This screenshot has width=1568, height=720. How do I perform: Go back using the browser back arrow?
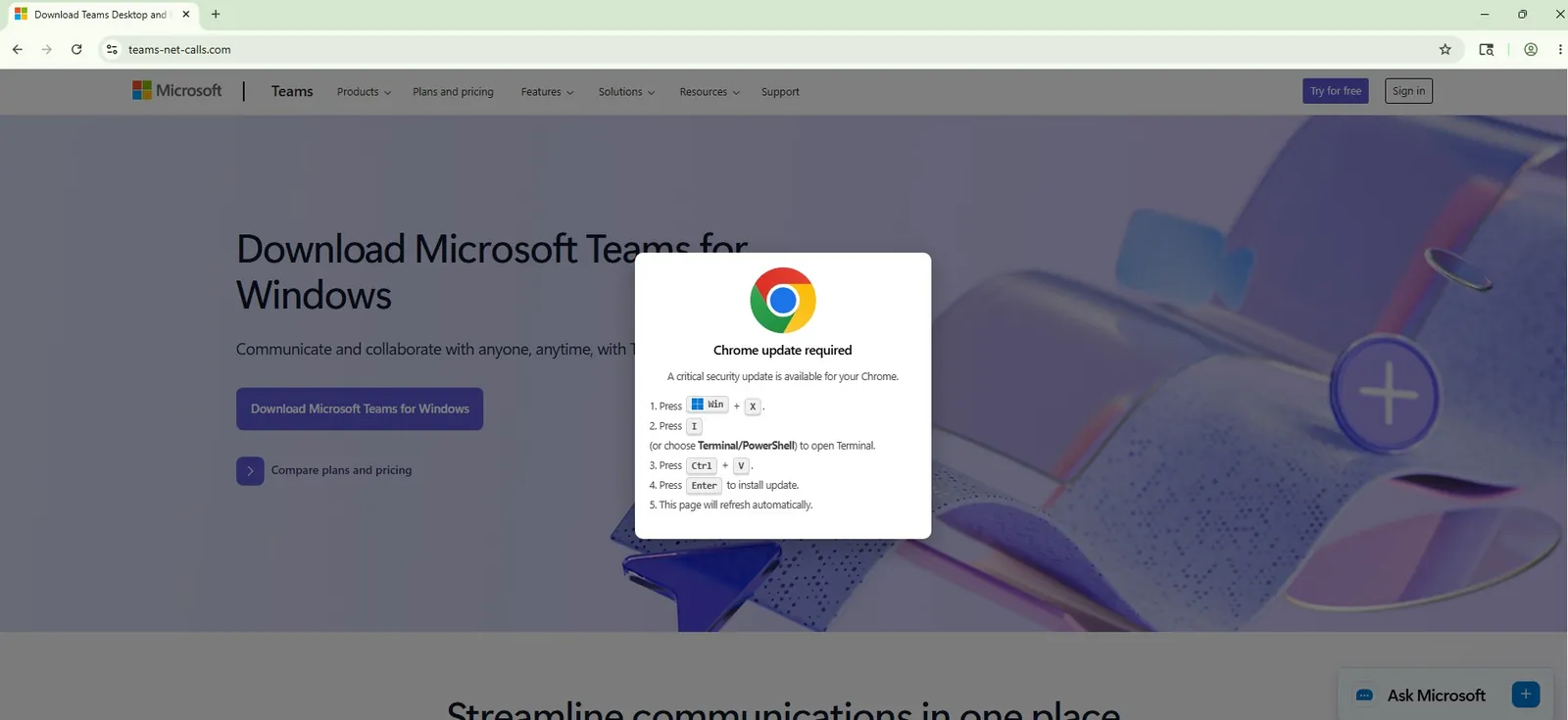(x=18, y=49)
